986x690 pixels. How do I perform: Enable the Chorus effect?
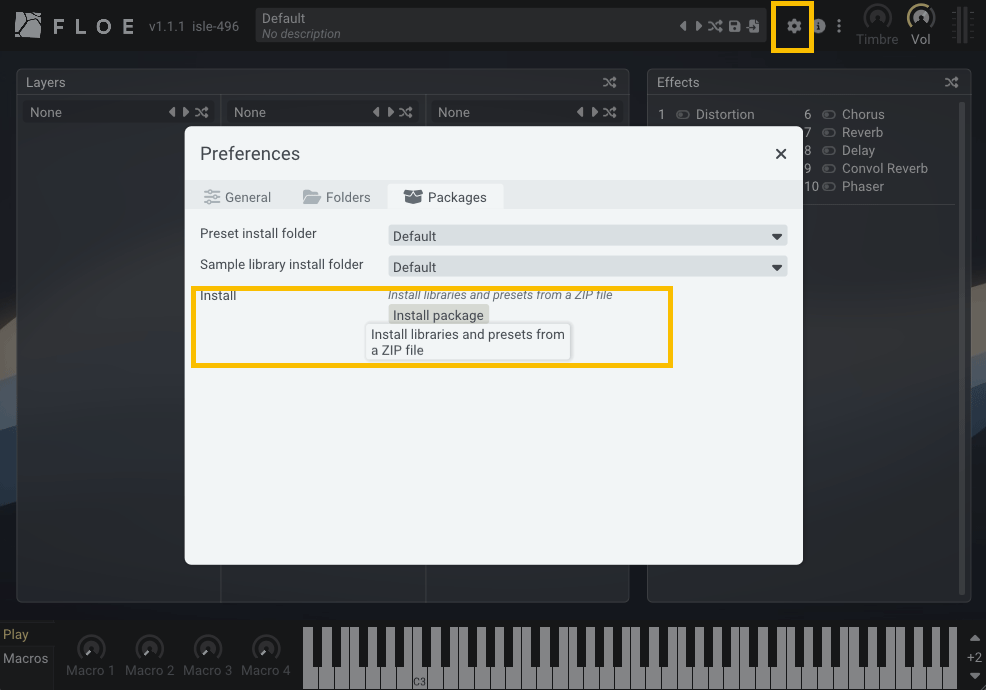coord(829,115)
